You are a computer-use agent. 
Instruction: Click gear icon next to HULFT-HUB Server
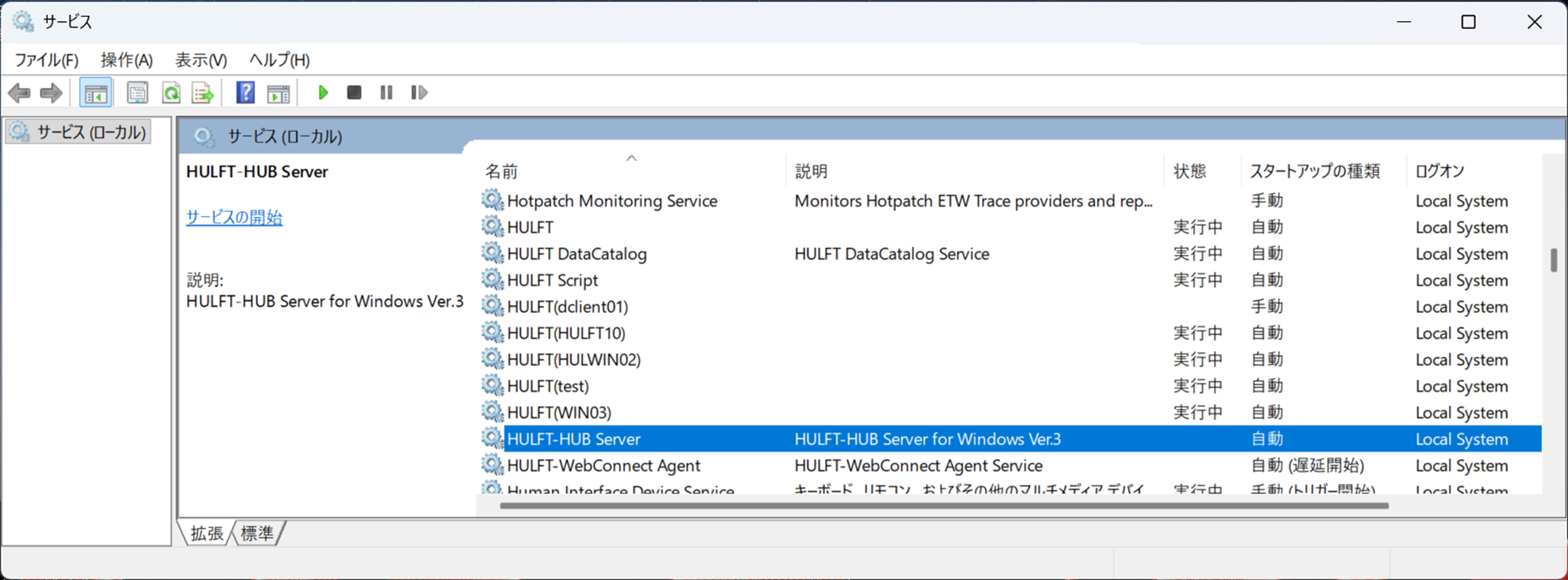(492, 438)
